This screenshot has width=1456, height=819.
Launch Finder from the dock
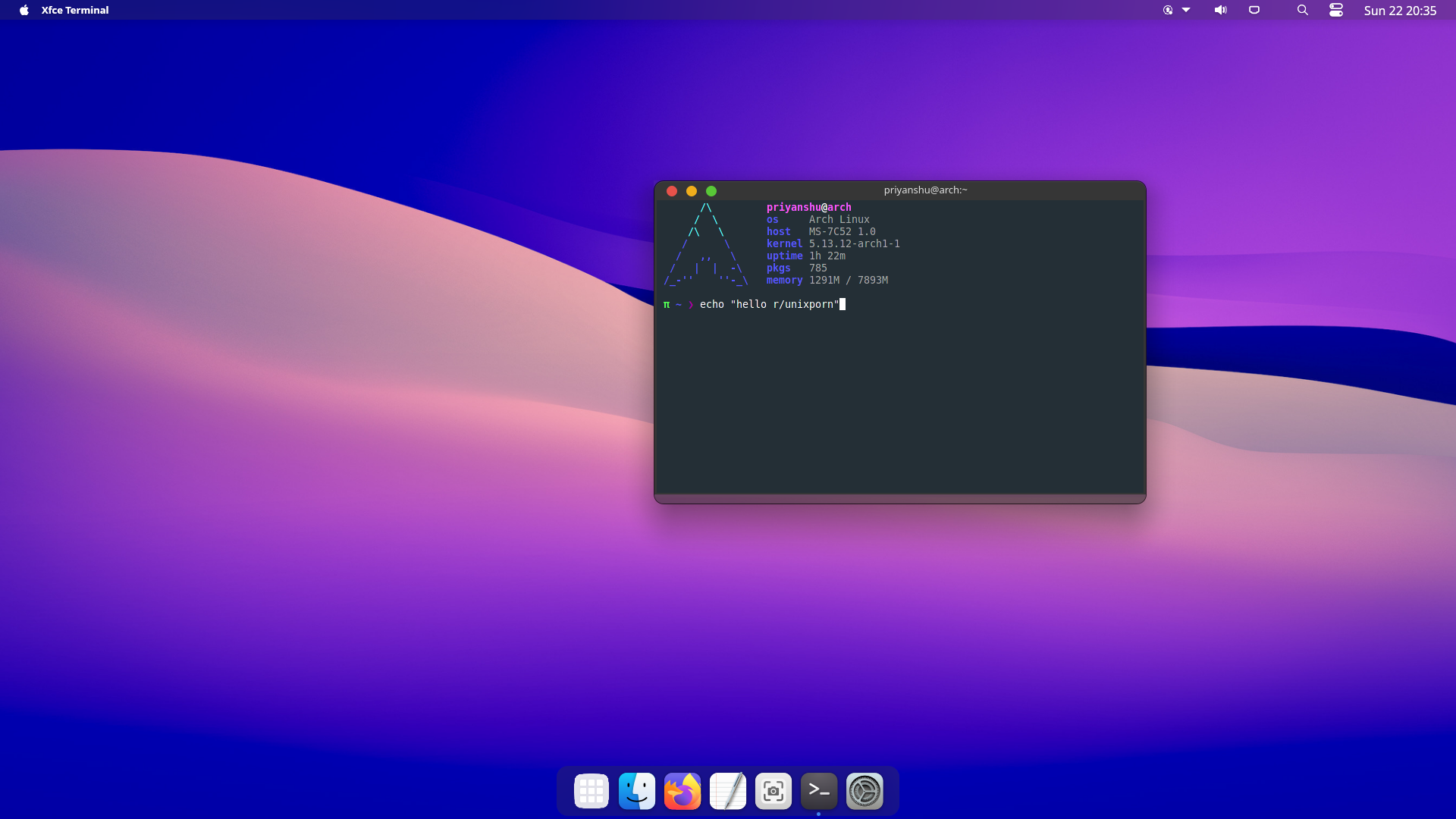point(636,790)
